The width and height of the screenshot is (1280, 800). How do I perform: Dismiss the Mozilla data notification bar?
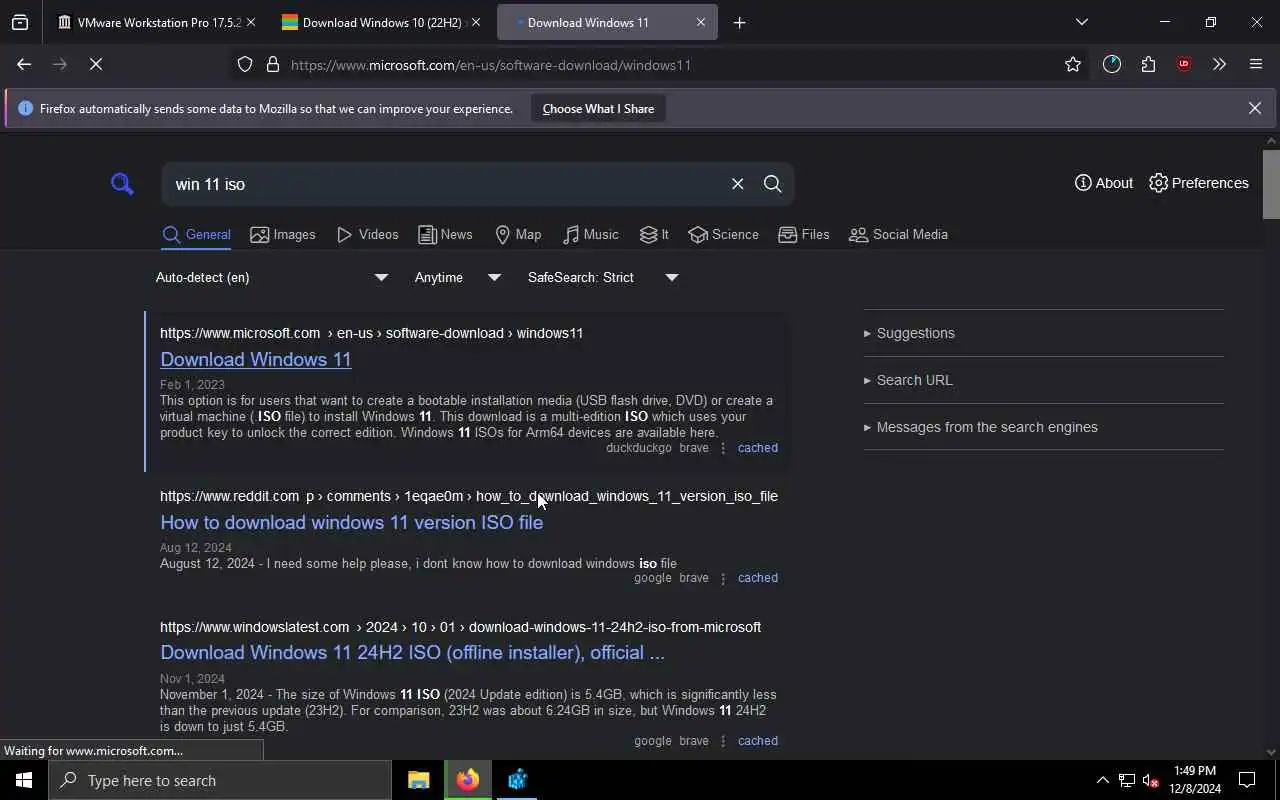(x=1254, y=108)
